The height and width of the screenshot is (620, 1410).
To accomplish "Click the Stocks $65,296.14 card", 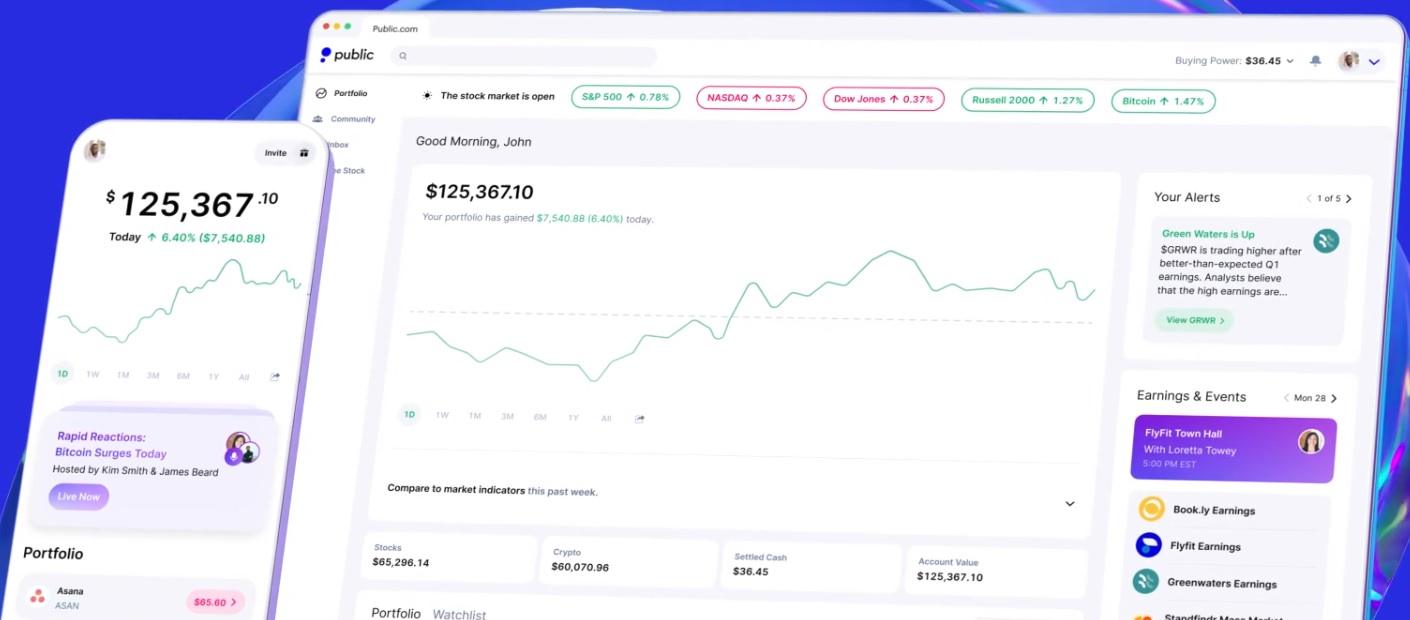I will (x=451, y=556).
